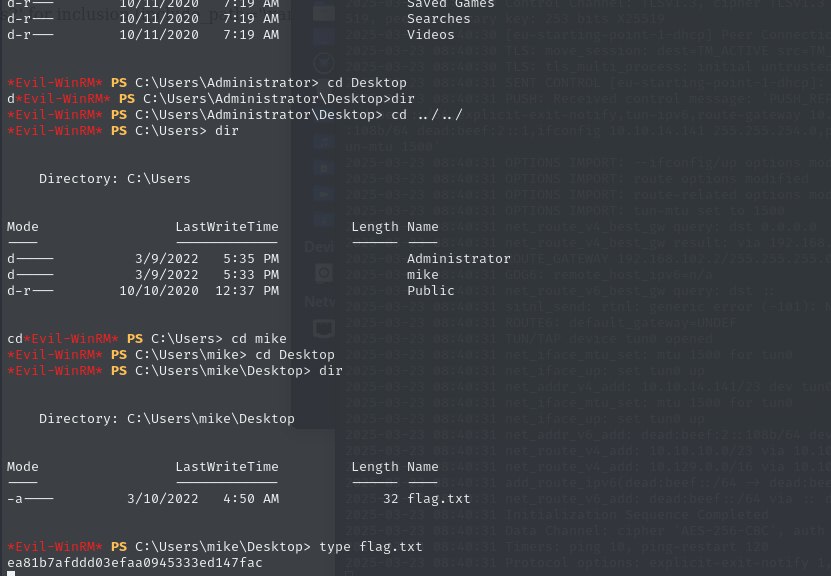The height and width of the screenshot is (576, 831).
Task: Click flag.txt in the directory listing
Action: point(438,499)
